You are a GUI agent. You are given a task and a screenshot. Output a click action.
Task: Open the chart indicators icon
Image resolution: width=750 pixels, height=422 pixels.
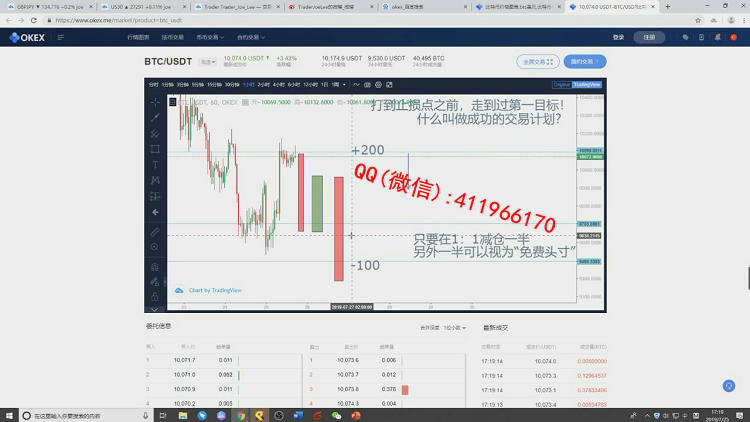click(x=356, y=85)
